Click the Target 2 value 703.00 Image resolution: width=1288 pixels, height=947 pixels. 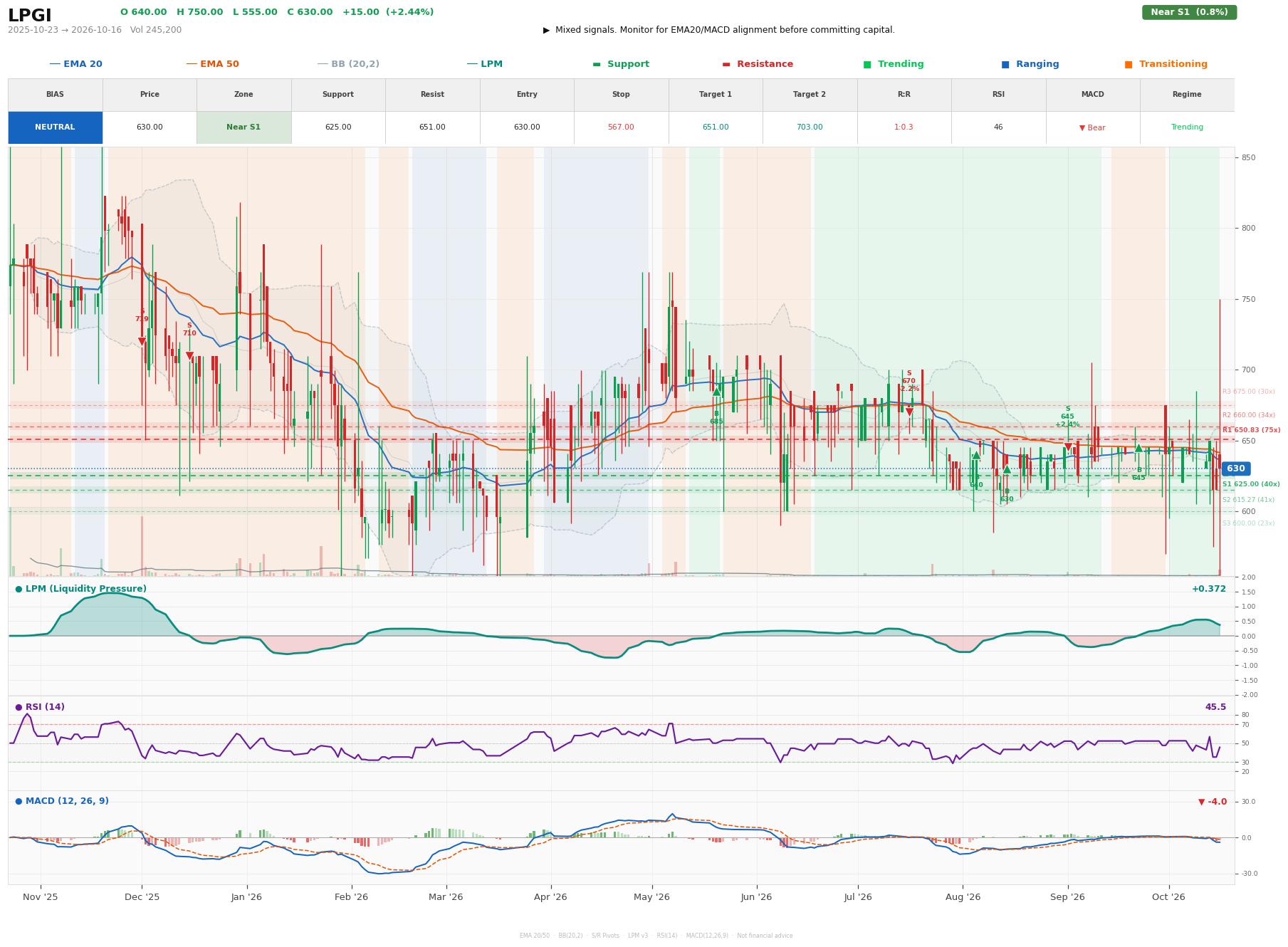810,127
